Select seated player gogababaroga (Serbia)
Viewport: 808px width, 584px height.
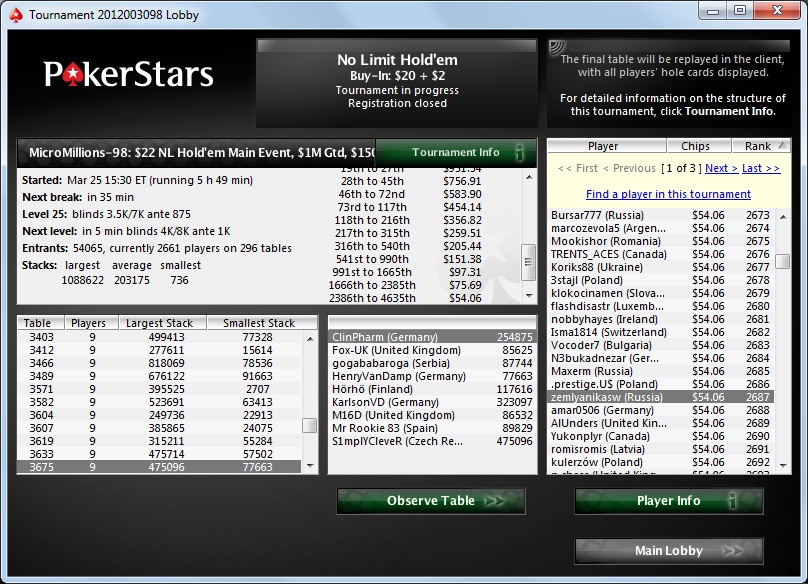point(432,363)
